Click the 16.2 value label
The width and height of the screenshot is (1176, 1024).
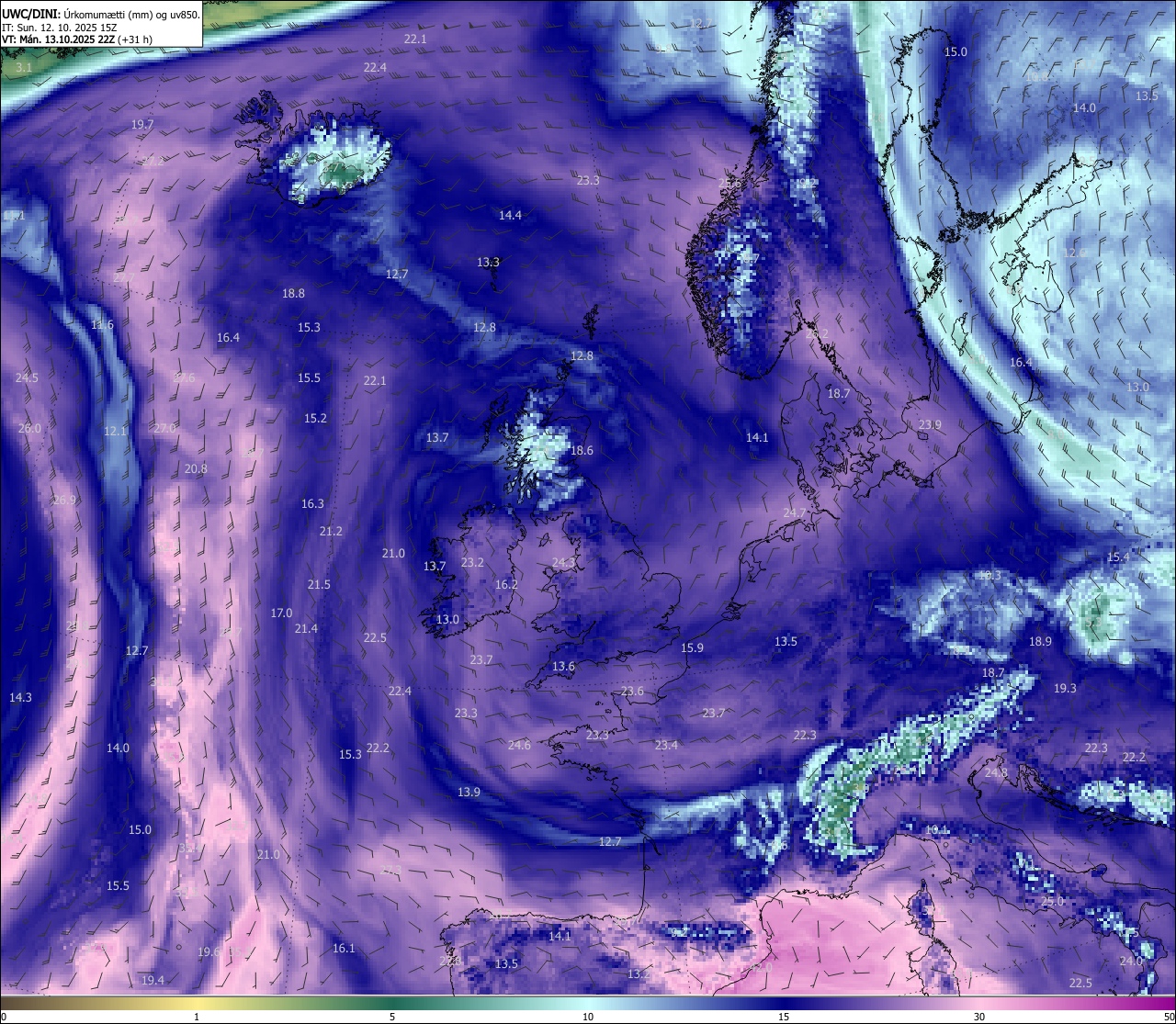[506, 584]
